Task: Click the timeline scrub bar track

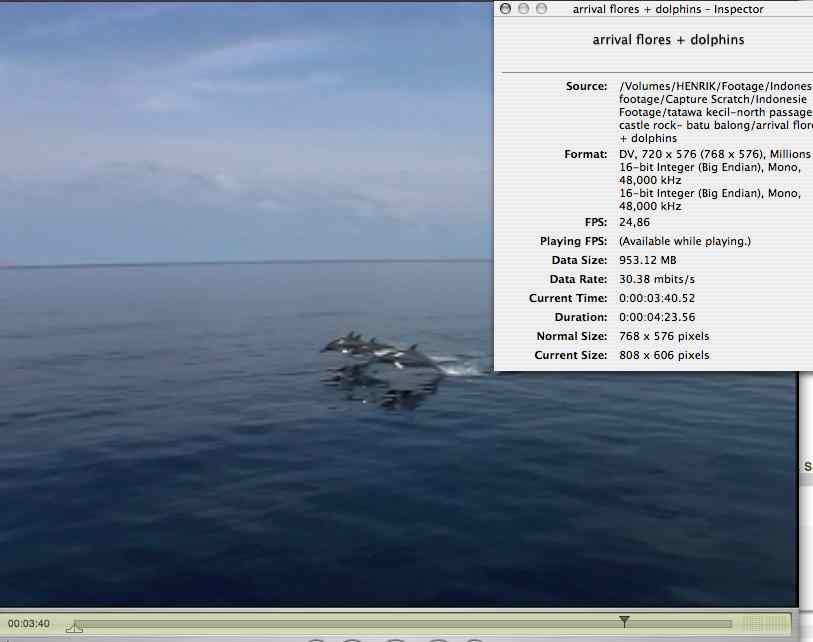Action: (x=350, y=623)
